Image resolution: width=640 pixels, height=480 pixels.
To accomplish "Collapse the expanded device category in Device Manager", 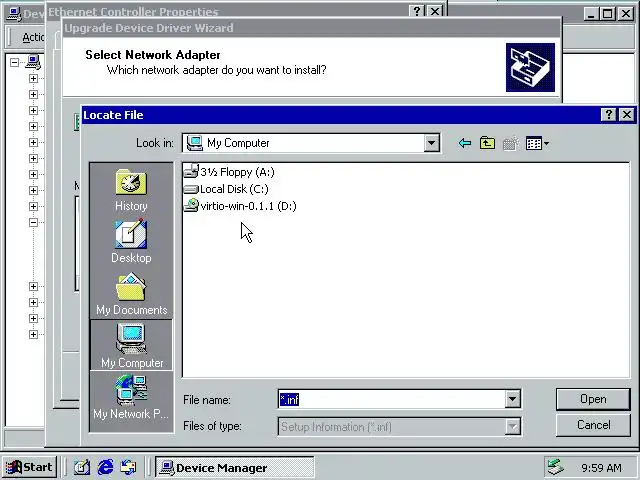I will point(33,222).
